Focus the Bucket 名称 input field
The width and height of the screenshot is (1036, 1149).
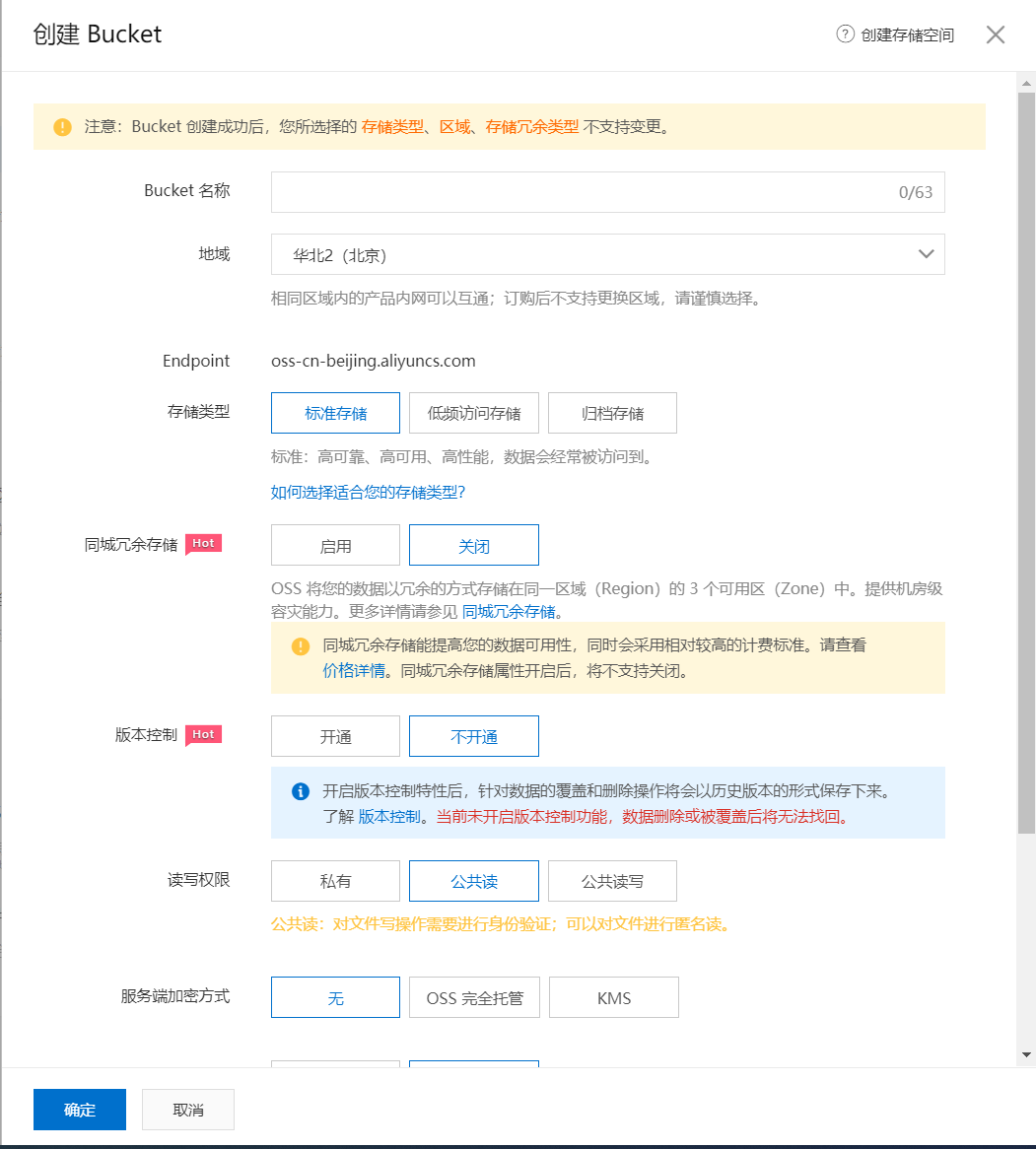(608, 192)
